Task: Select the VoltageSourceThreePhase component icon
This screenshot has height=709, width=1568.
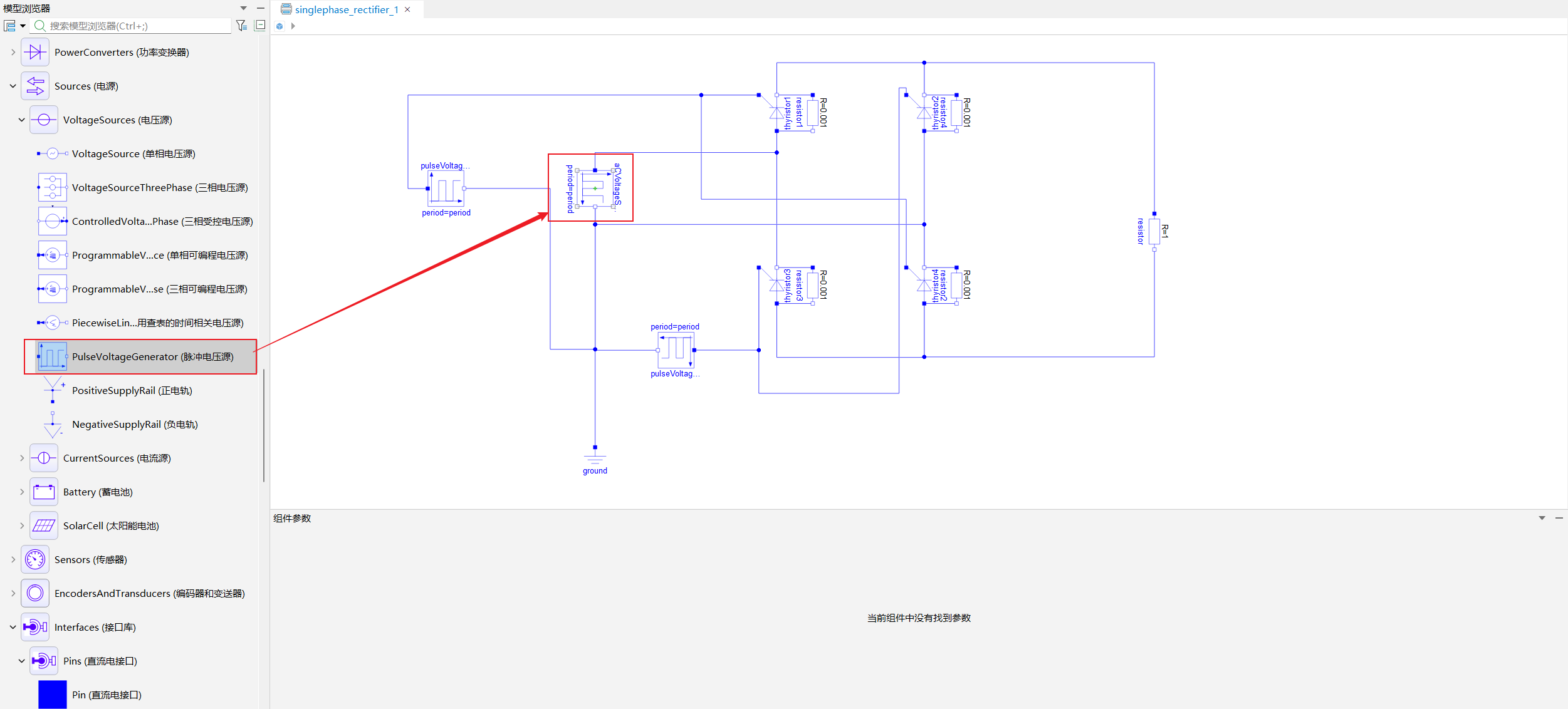Action: (53, 187)
